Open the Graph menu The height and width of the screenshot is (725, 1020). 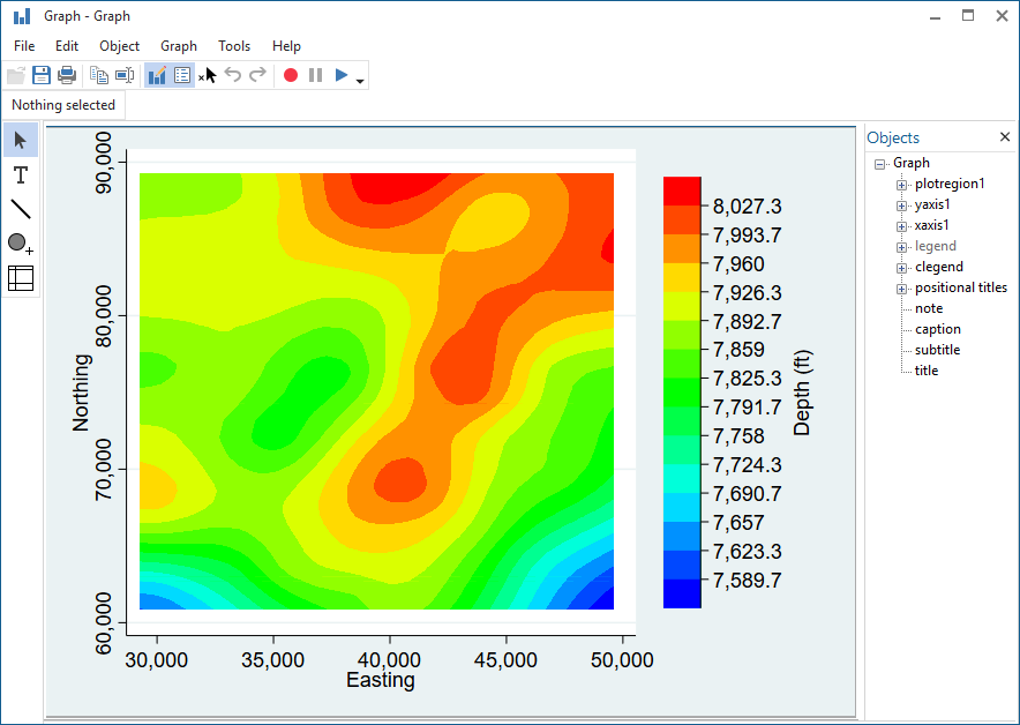(x=178, y=46)
